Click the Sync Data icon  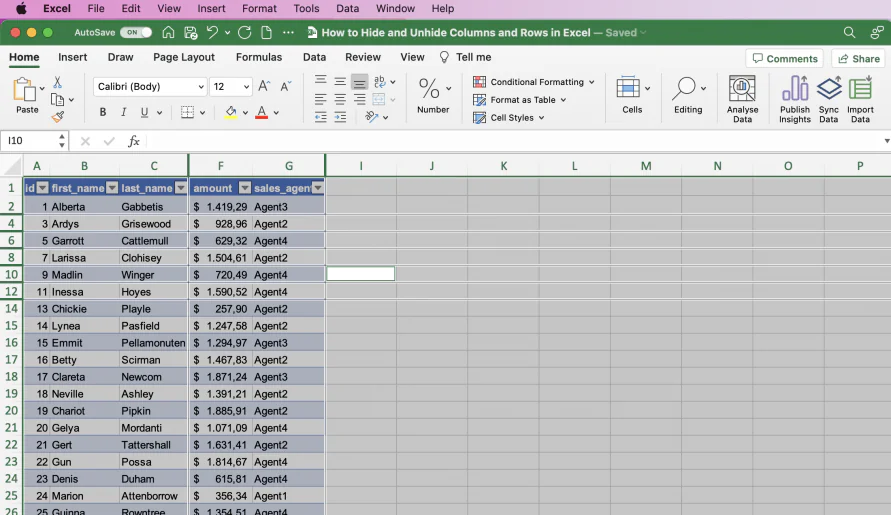tap(828, 99)
